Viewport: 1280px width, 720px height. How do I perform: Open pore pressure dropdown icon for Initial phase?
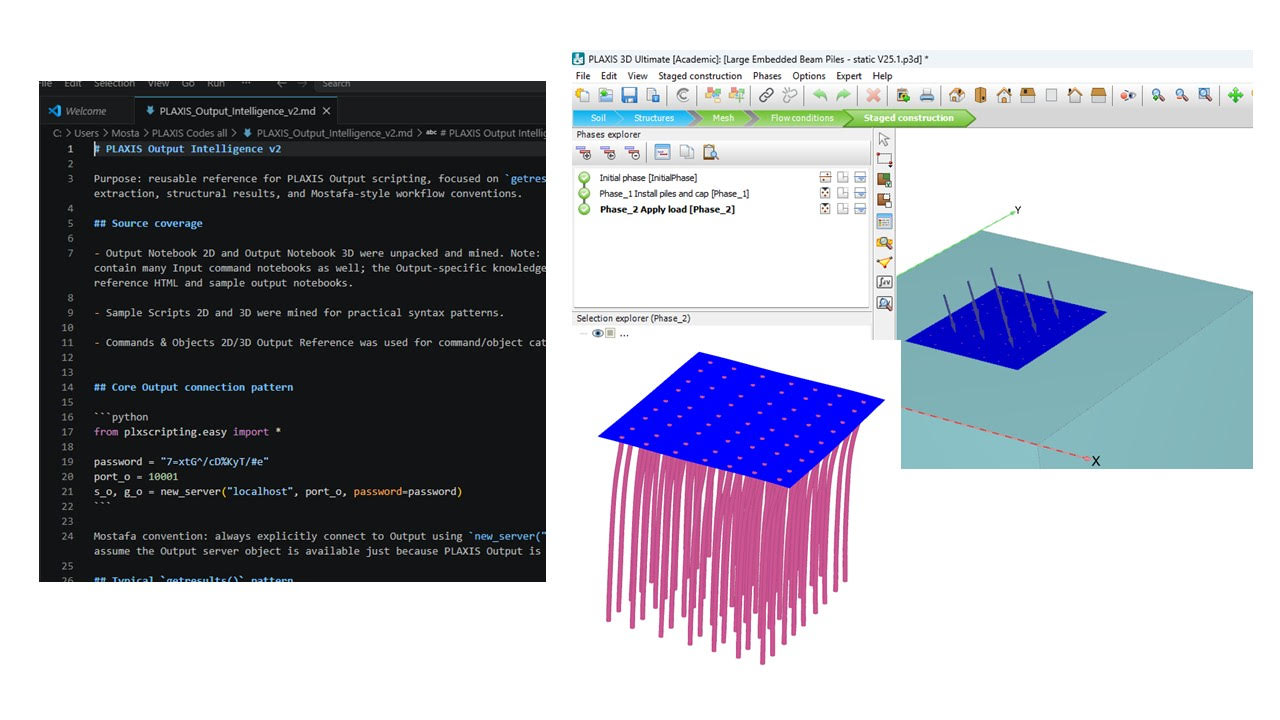coord(860,178)
